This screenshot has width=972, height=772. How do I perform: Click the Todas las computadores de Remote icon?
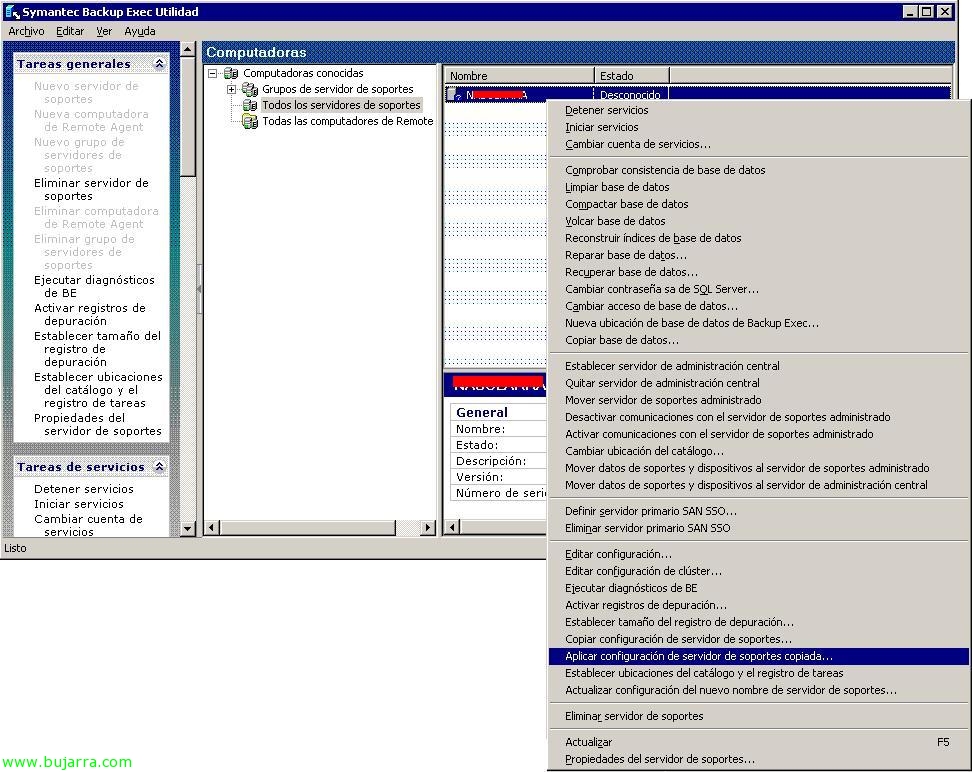pyautogui.click(x=250, y=122)
